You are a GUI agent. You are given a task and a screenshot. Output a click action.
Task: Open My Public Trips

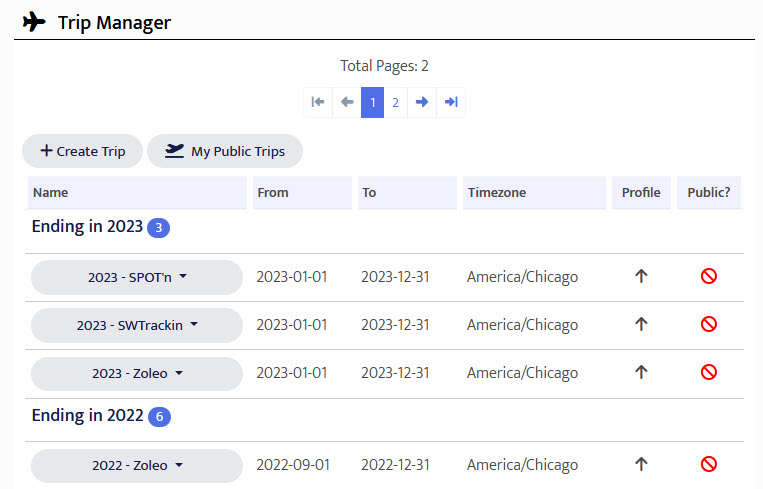[225, 151]
